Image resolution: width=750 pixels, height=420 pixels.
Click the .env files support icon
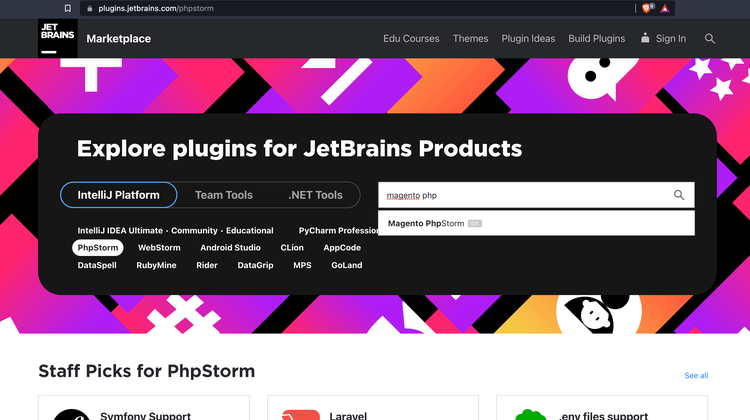coord(530,415)
